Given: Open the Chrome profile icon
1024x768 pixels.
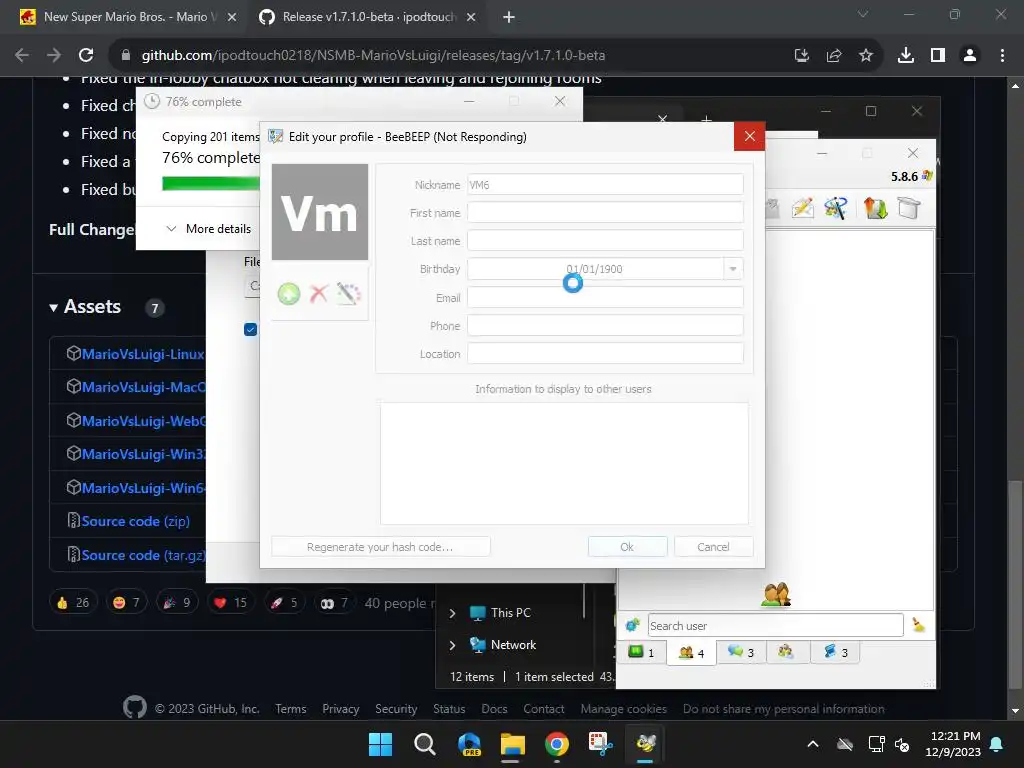Looking at the screenshot, I should click(x=970, y=56).
